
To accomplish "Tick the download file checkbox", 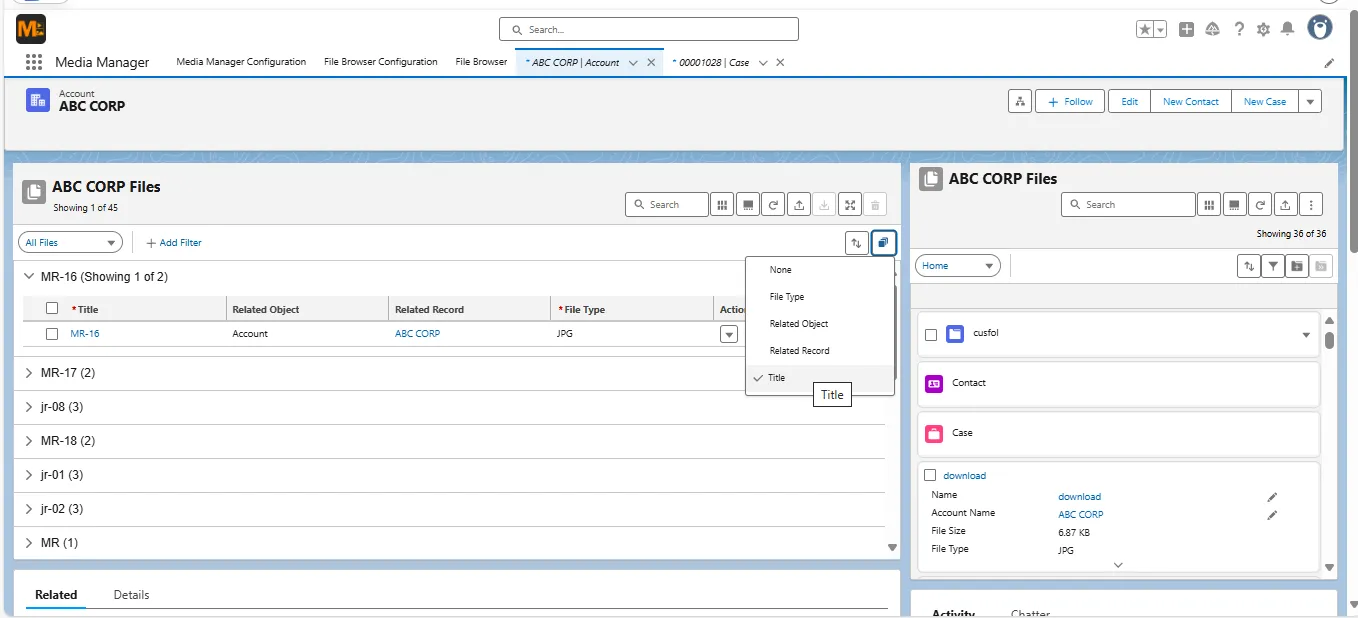I will tap(931, 476).
